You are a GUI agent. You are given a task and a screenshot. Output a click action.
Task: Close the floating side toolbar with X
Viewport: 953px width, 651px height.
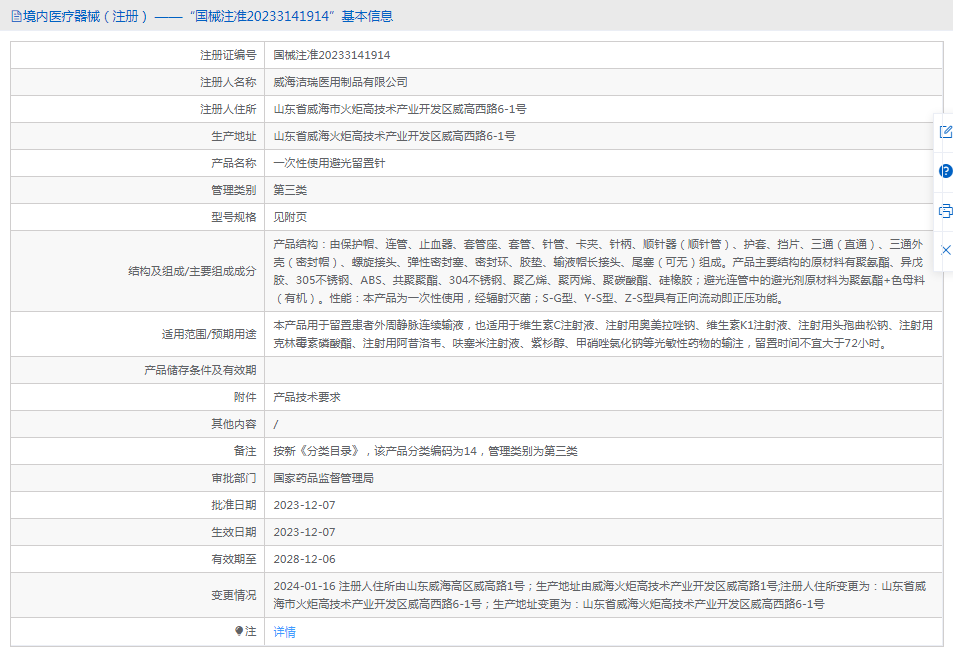(946, 250)
